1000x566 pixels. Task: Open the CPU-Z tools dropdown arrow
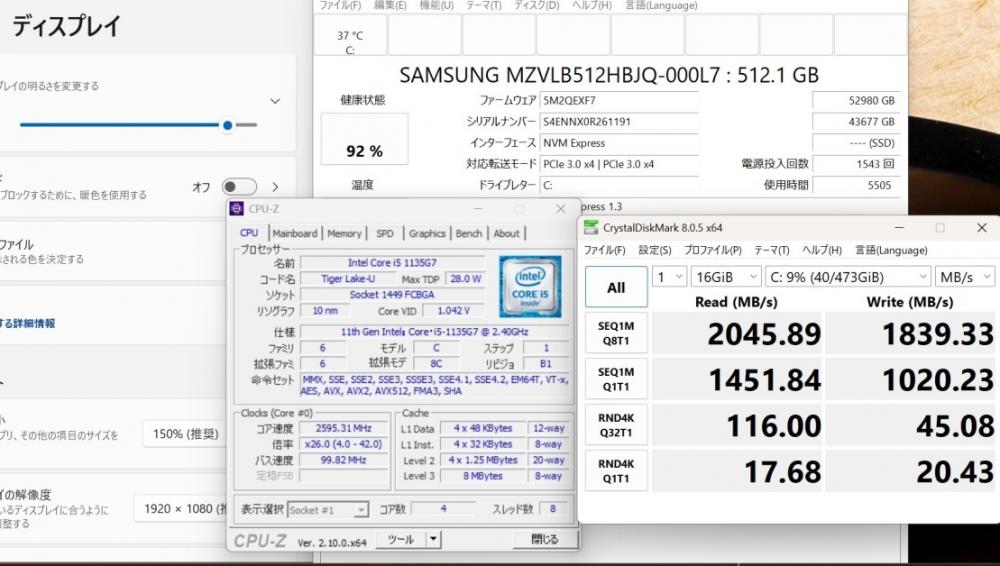433,539
